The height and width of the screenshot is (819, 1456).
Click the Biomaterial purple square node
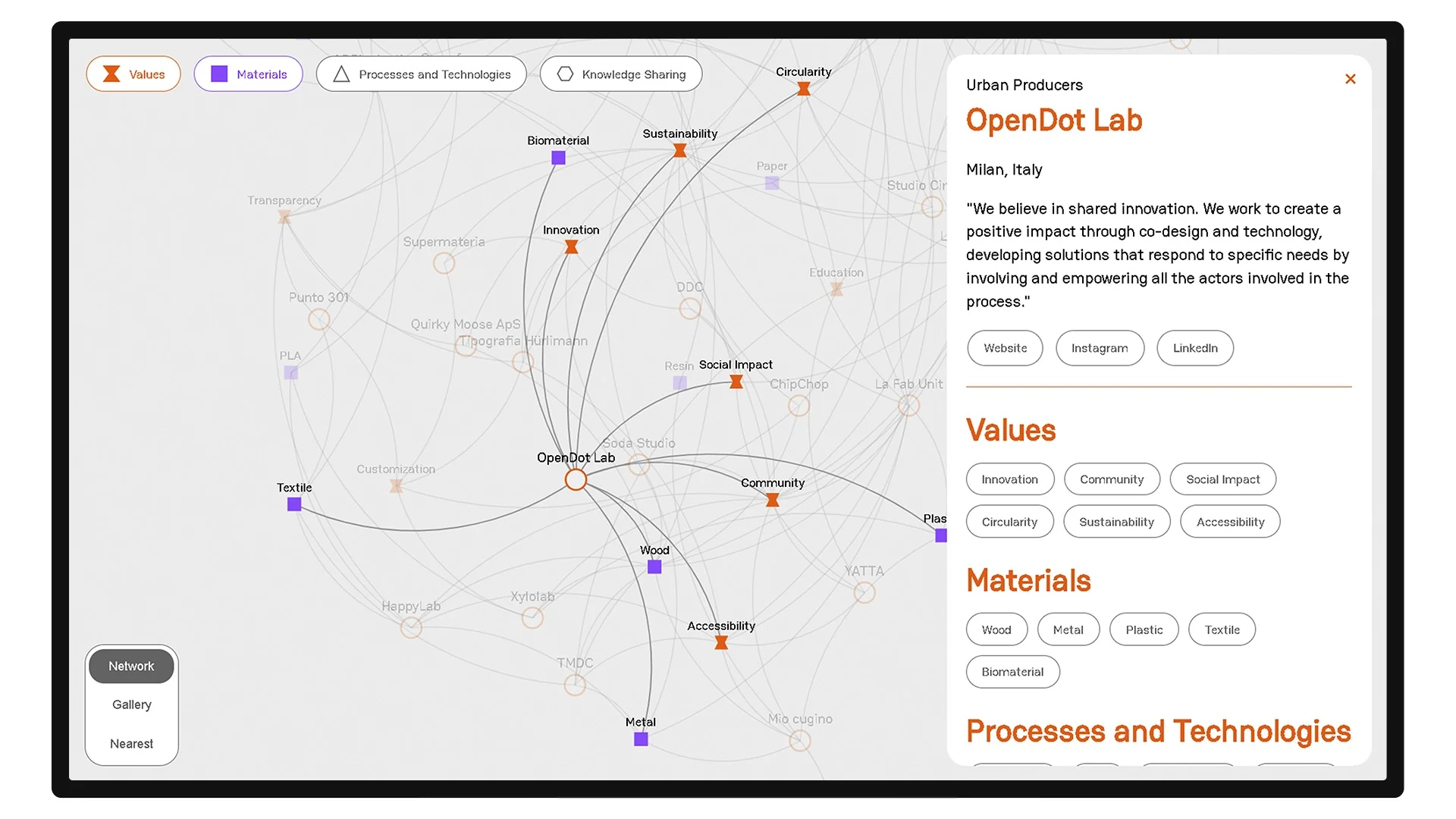[558, 158]
